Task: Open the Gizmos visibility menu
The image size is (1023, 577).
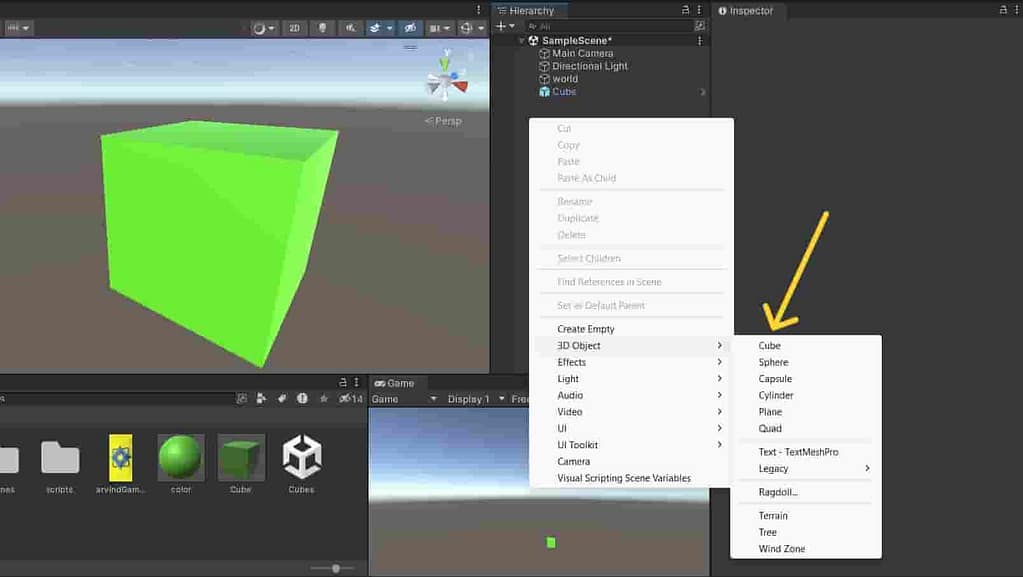Action: pyautogui.click(x=438, y=27)
